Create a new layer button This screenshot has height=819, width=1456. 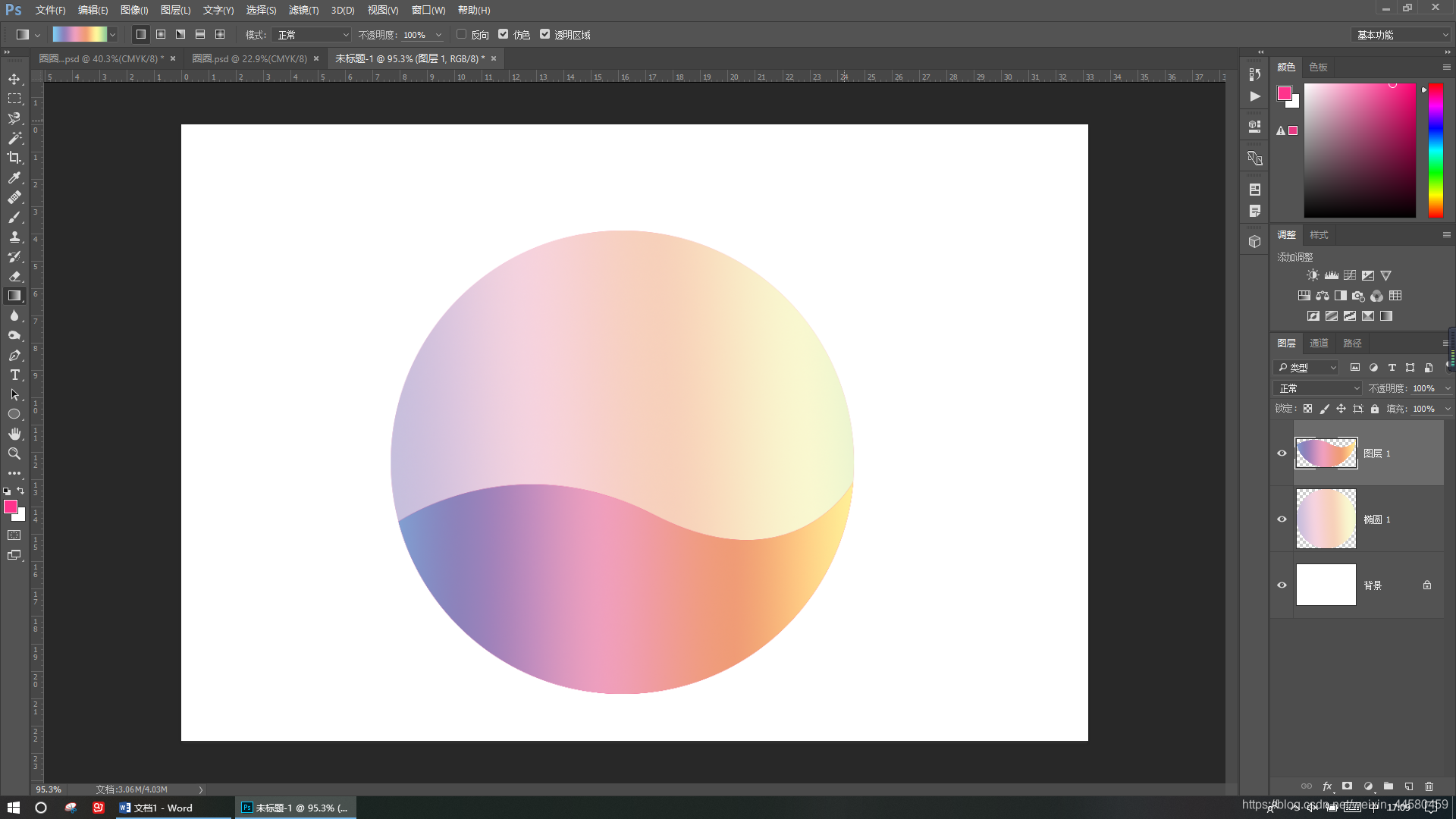click(1409, 786)
